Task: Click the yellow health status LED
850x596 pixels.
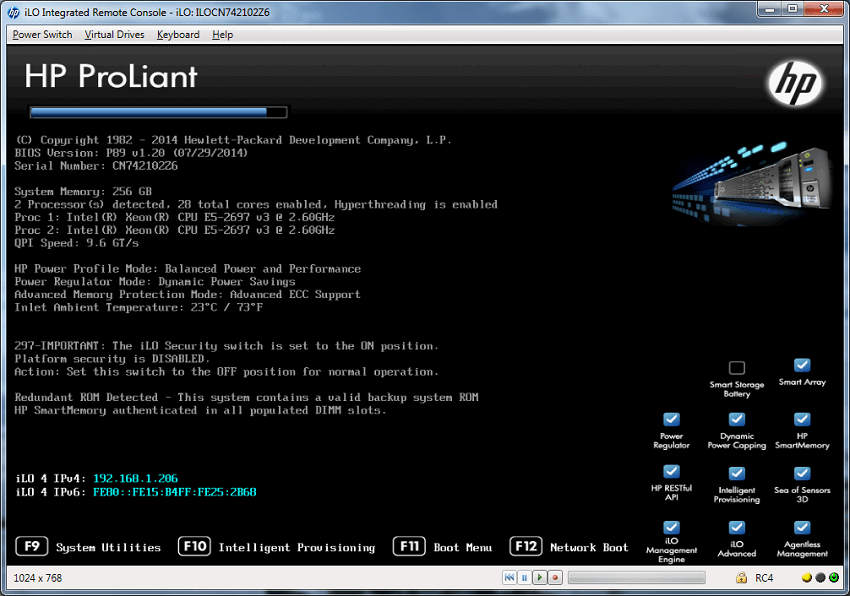Action: [x=807, y=578]
